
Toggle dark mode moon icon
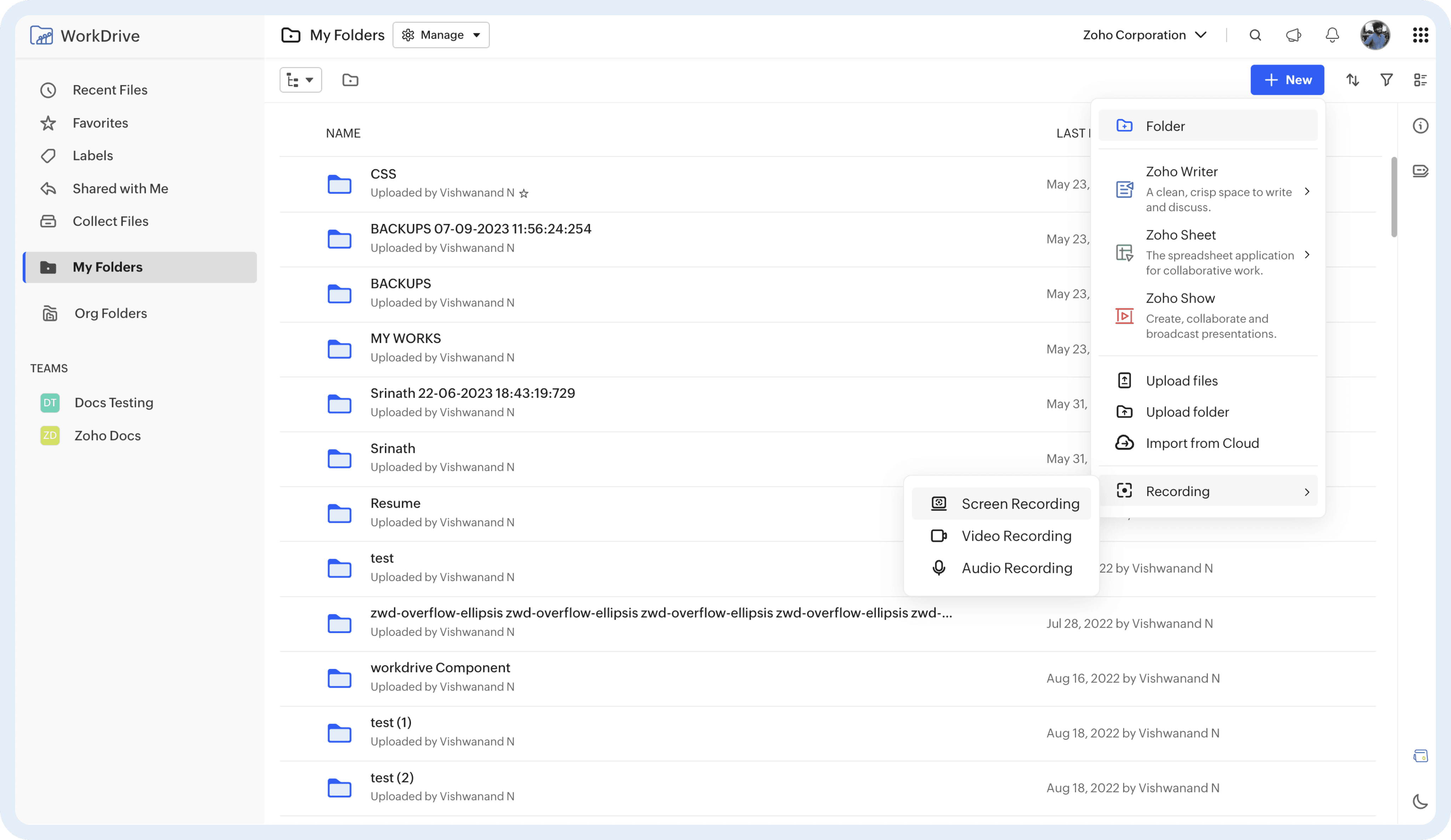click(x=1421, y=801)
